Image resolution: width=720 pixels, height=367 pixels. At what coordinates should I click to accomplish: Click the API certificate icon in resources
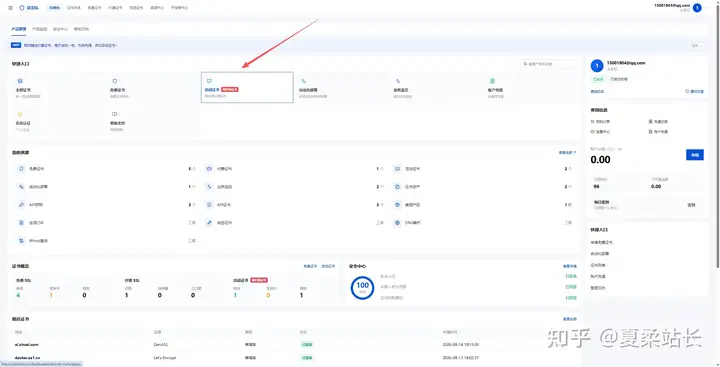[x=209, y=205]
